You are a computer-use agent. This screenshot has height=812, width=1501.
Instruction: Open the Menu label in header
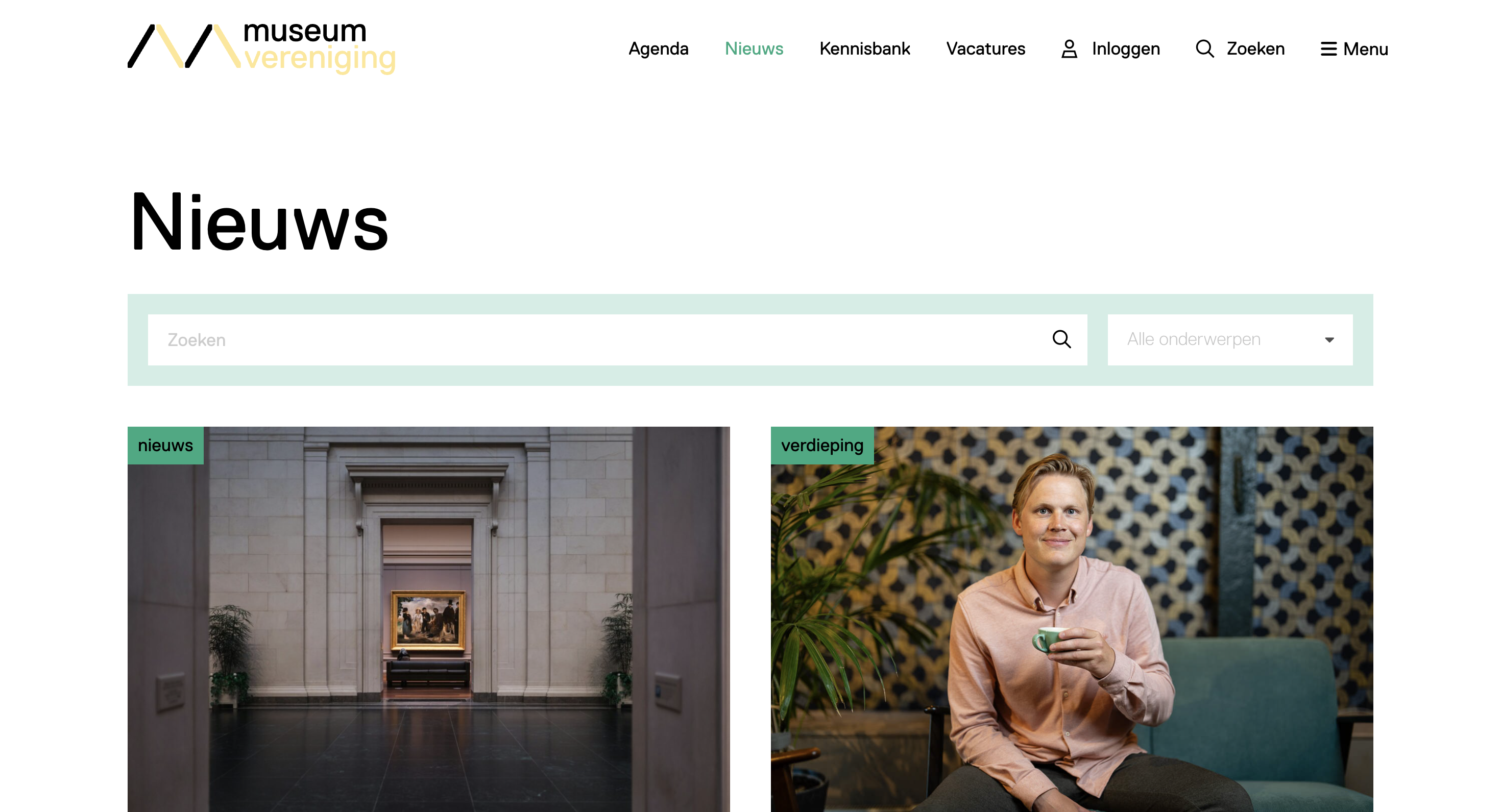tap(1365, 49)
